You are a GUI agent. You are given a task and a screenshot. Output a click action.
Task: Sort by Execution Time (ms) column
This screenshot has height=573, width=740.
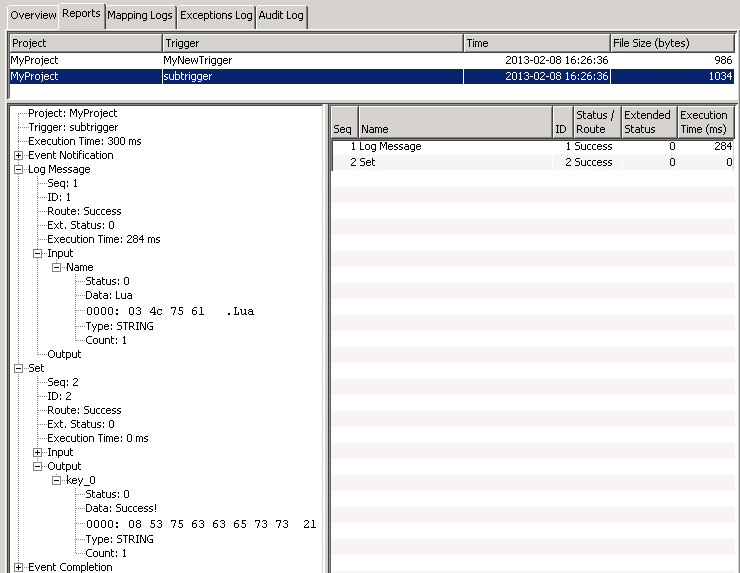click(x=705, y=122)
